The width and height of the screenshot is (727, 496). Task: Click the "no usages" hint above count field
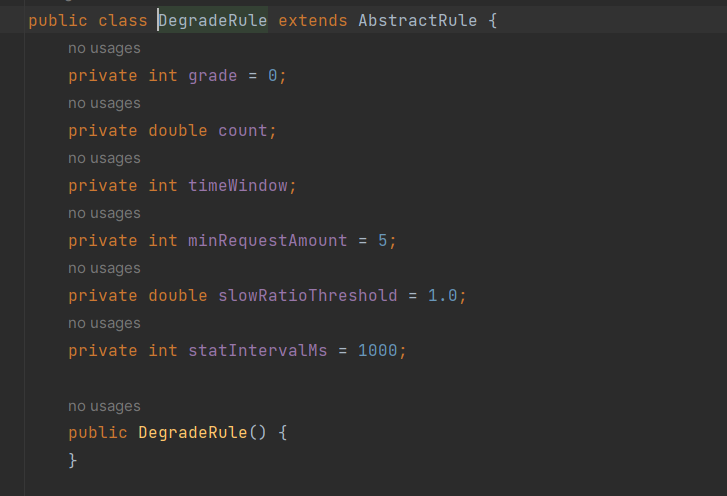click(104, 103)
